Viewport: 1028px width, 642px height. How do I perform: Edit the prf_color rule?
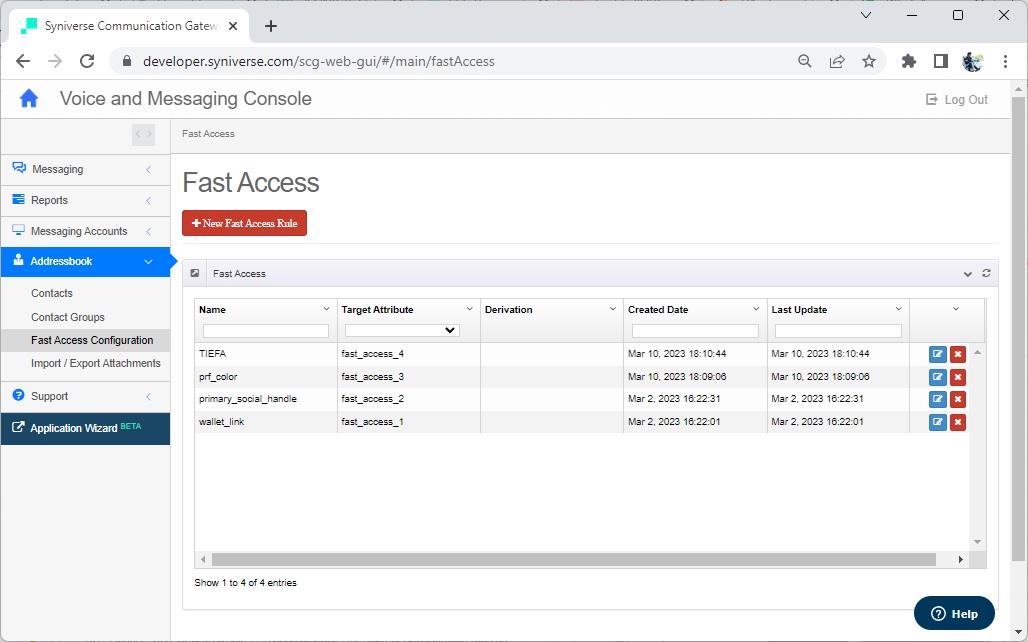pyautogui.click(x=938, y=377)
